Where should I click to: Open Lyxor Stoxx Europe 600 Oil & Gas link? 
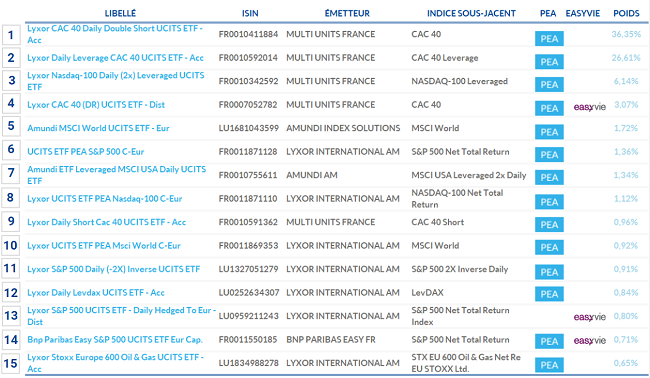115,363
